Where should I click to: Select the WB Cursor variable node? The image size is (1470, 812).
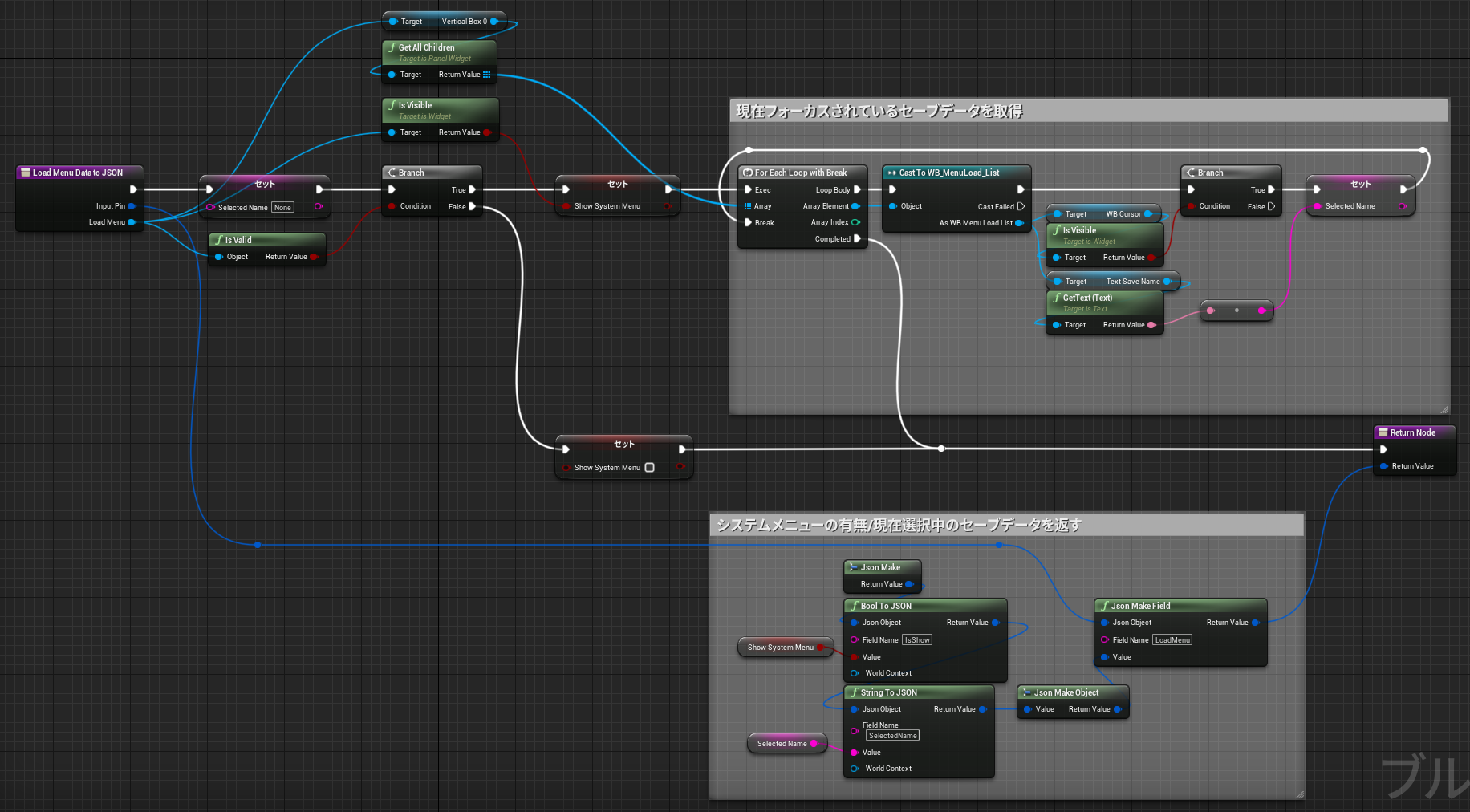click(x=1103, y=214)
